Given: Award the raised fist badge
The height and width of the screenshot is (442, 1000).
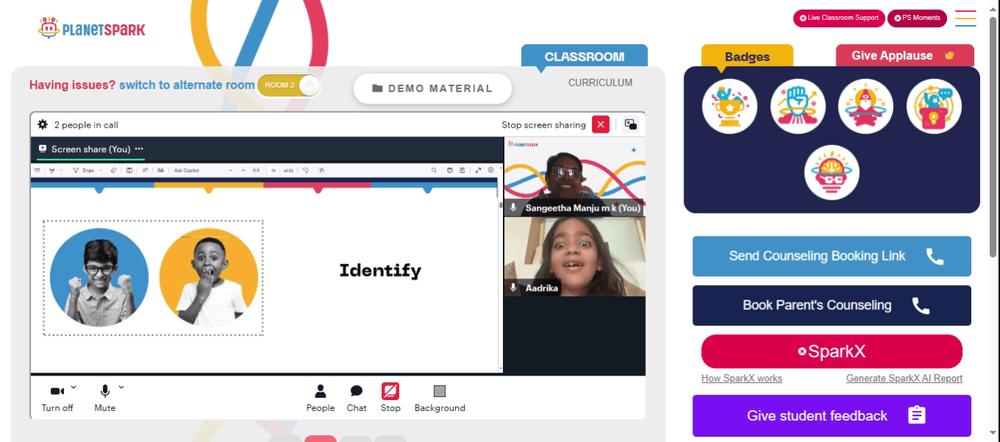Looking at the screenshot, I should pos(798,107).
